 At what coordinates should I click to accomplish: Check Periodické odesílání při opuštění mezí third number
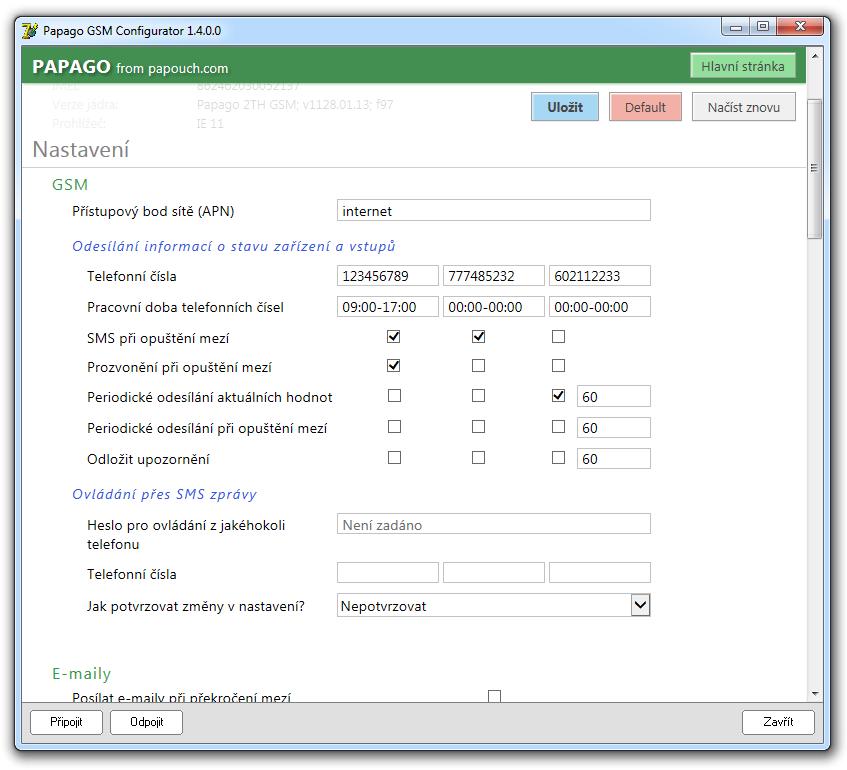click(x=558, y=427)
